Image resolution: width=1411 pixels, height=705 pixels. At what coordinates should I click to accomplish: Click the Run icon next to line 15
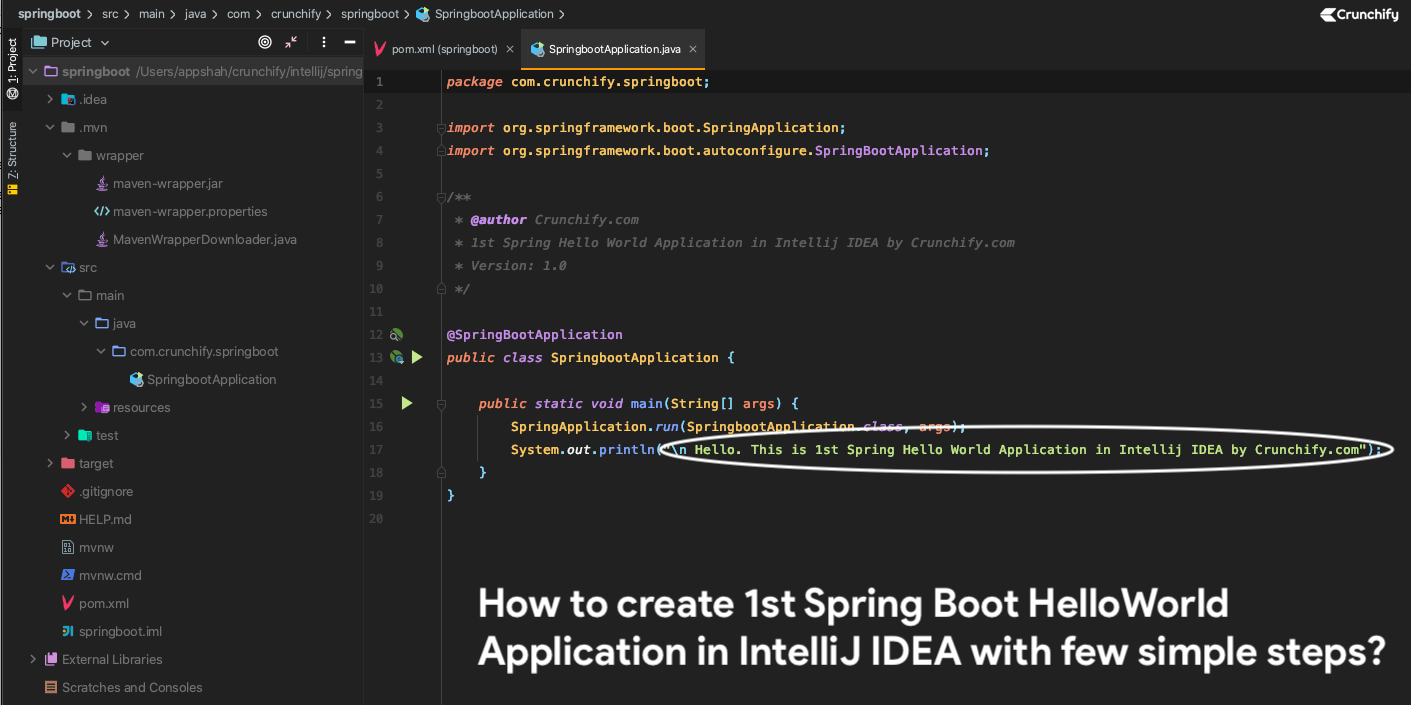pyautogui.click(x=406, y=403)
